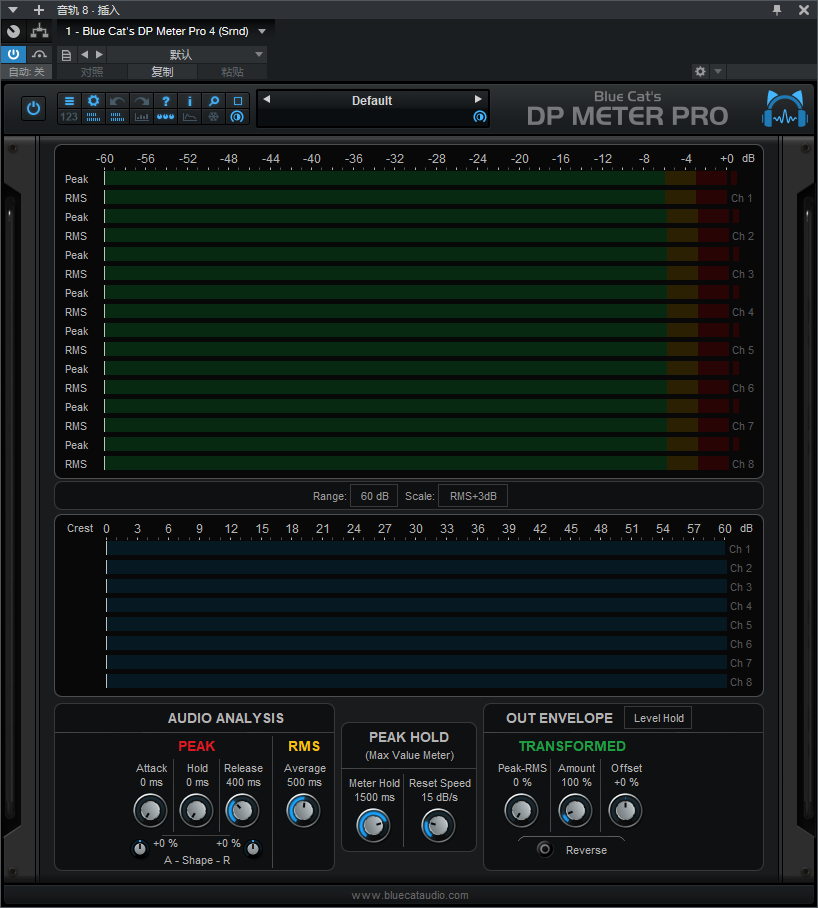
Task: Select the previous plugin preset arrow
Action: 267,99
